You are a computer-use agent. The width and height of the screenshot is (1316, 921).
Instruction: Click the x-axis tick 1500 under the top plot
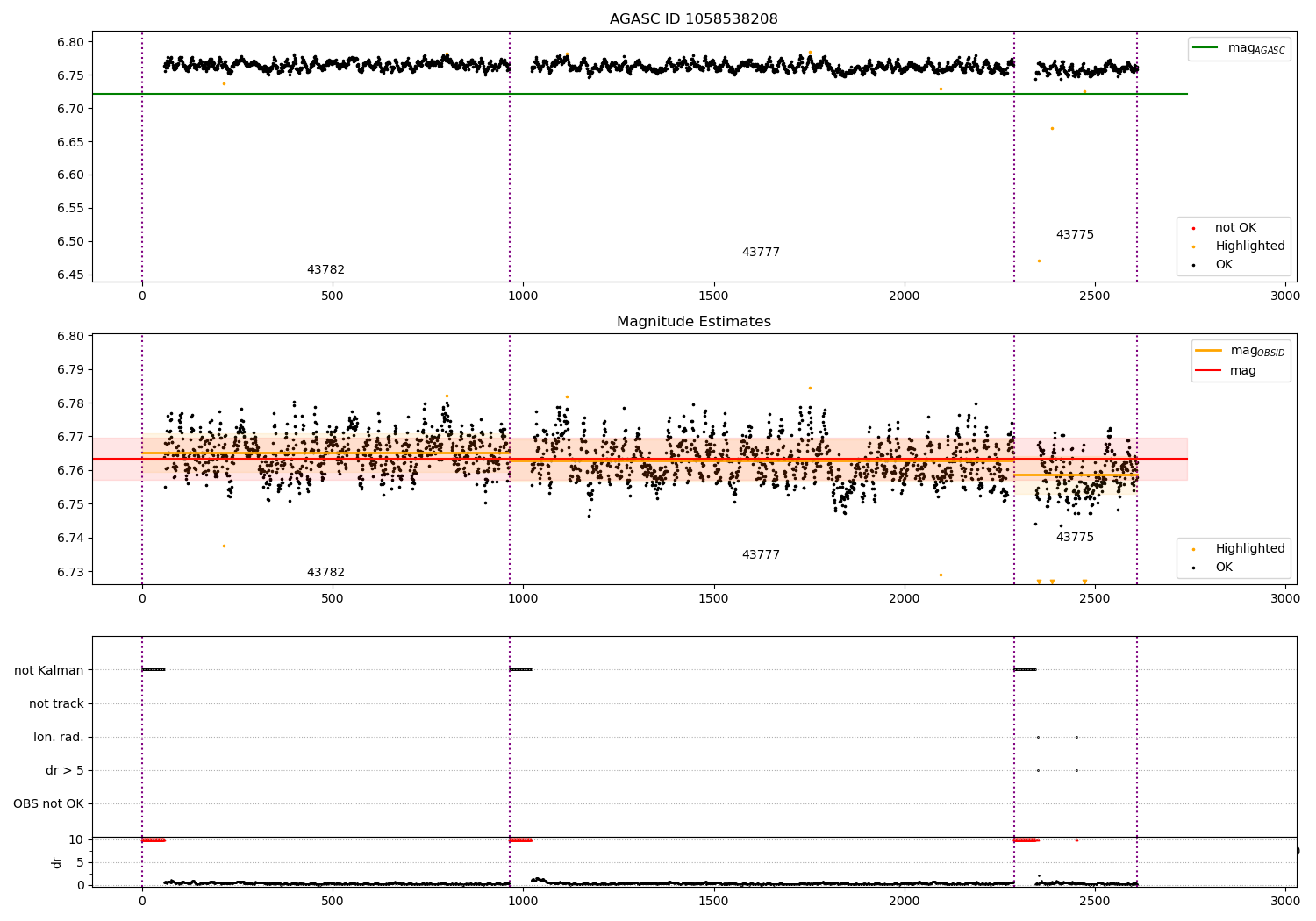click(713, 296)
